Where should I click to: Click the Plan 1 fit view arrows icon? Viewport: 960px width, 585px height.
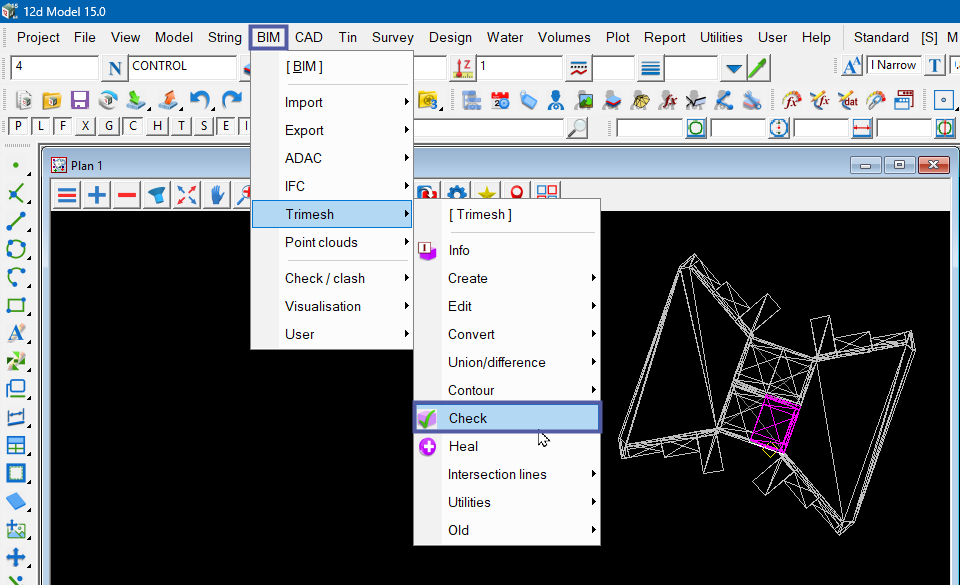click(187, 195)
